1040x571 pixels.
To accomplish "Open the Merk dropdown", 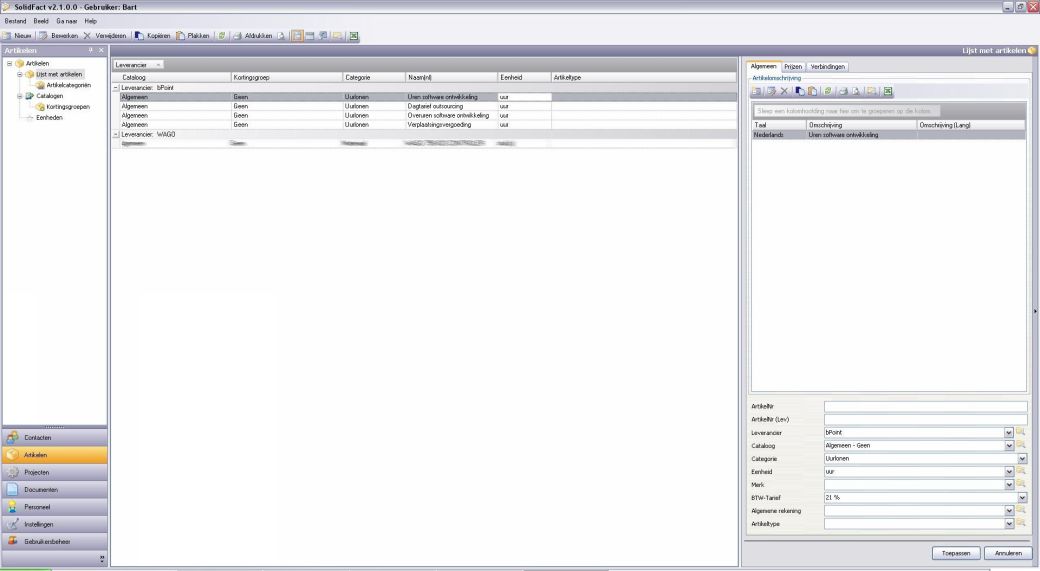I will click(x=1009, y=485).
